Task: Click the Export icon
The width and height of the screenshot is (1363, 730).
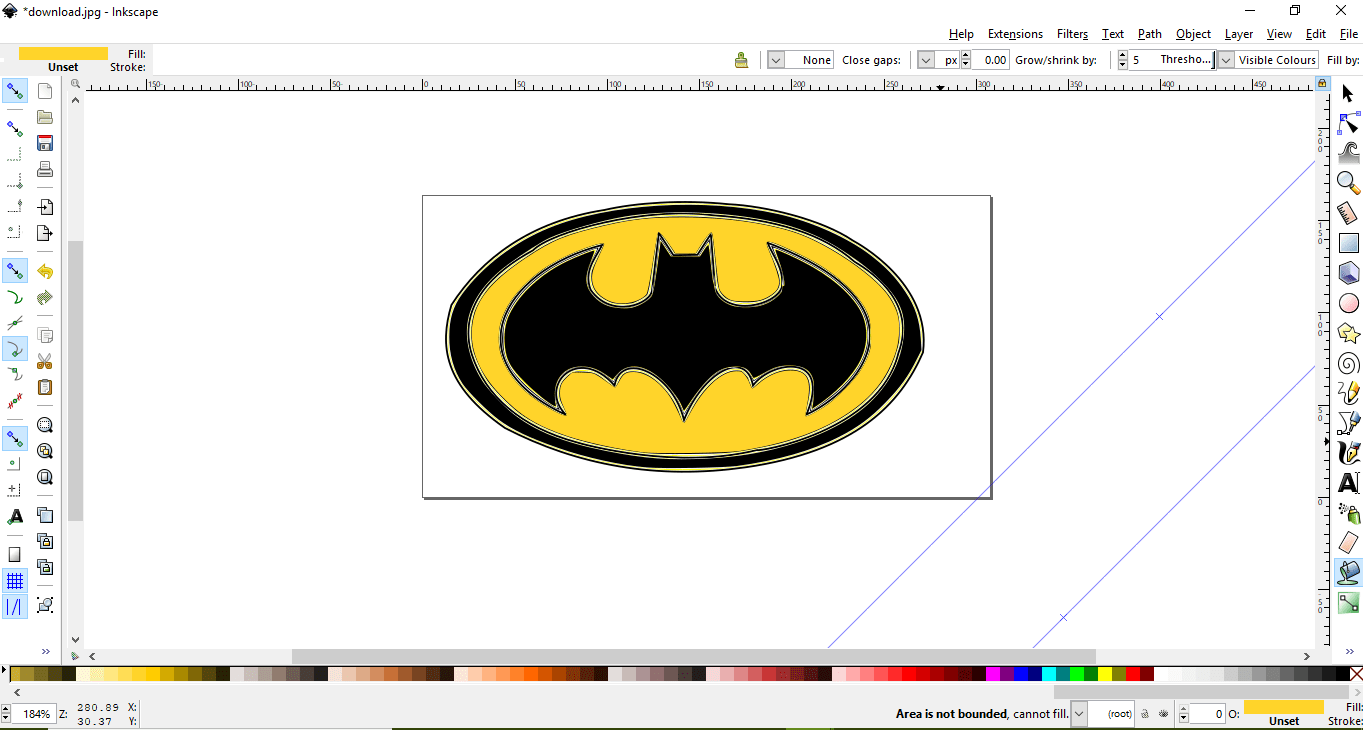Action: 45,233
